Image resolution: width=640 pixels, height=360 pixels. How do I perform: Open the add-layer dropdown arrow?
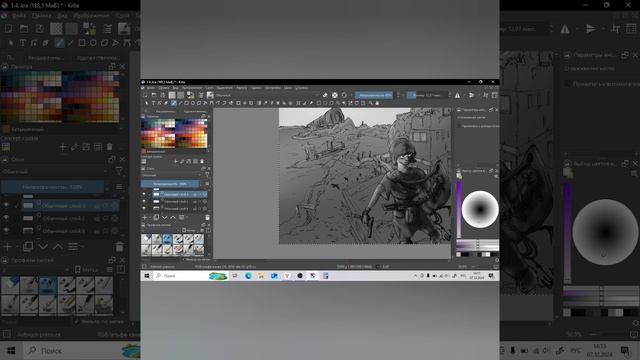150,218
